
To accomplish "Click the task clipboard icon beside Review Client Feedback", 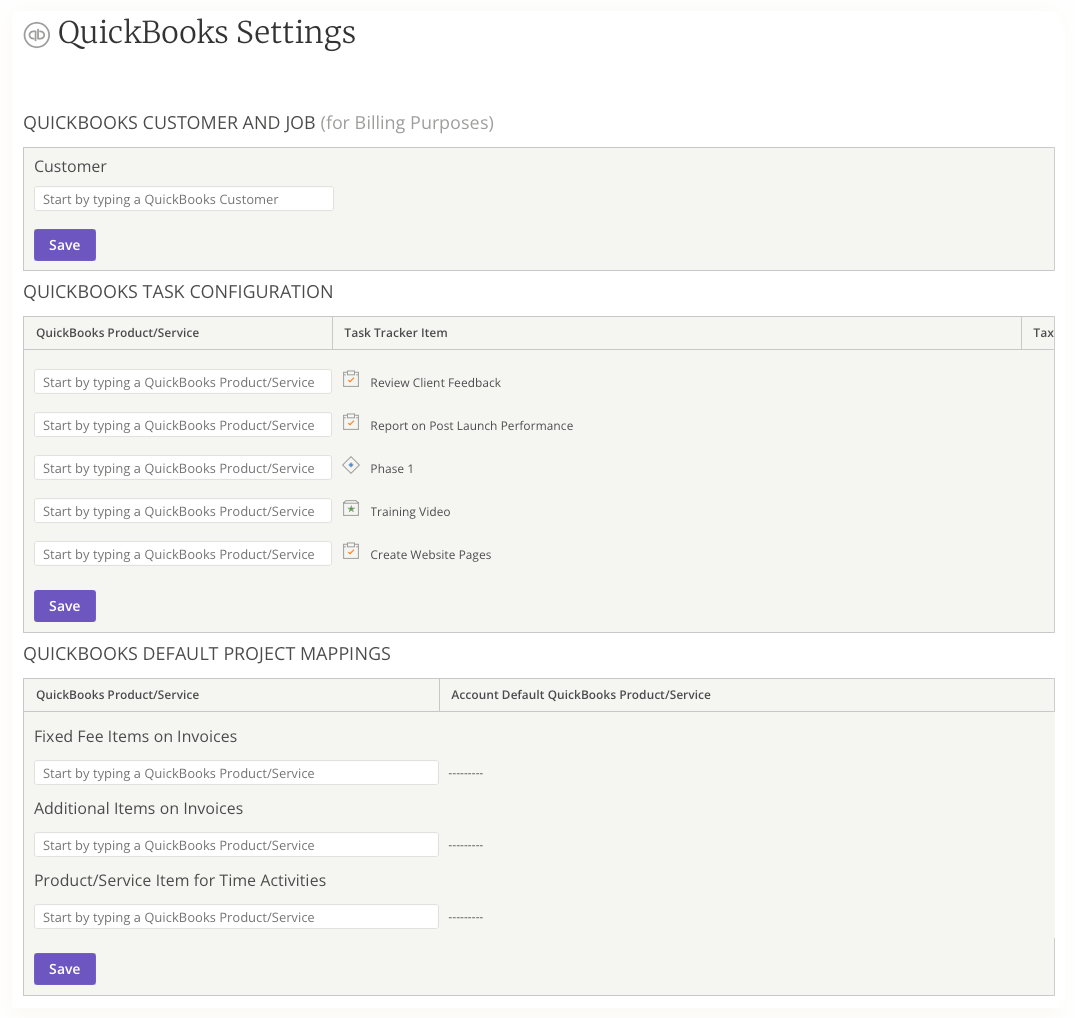I will point(351,379).
